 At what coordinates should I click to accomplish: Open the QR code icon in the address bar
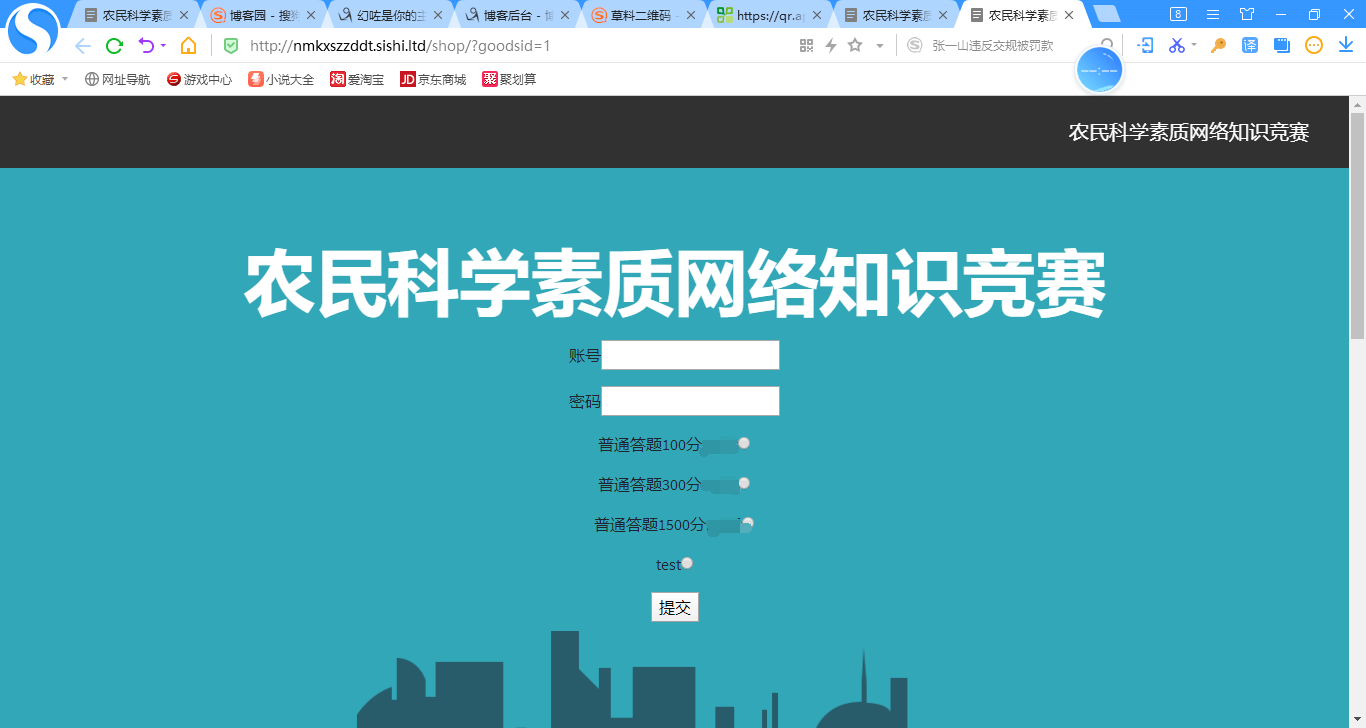click(x=805, y=45)
